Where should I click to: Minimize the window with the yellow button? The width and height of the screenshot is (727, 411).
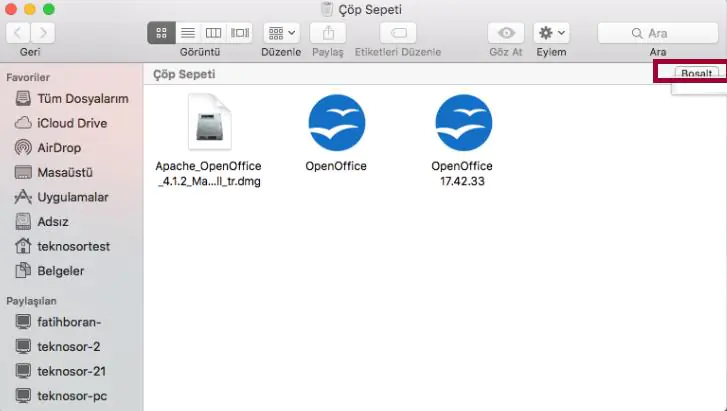(x=30, y=9)
